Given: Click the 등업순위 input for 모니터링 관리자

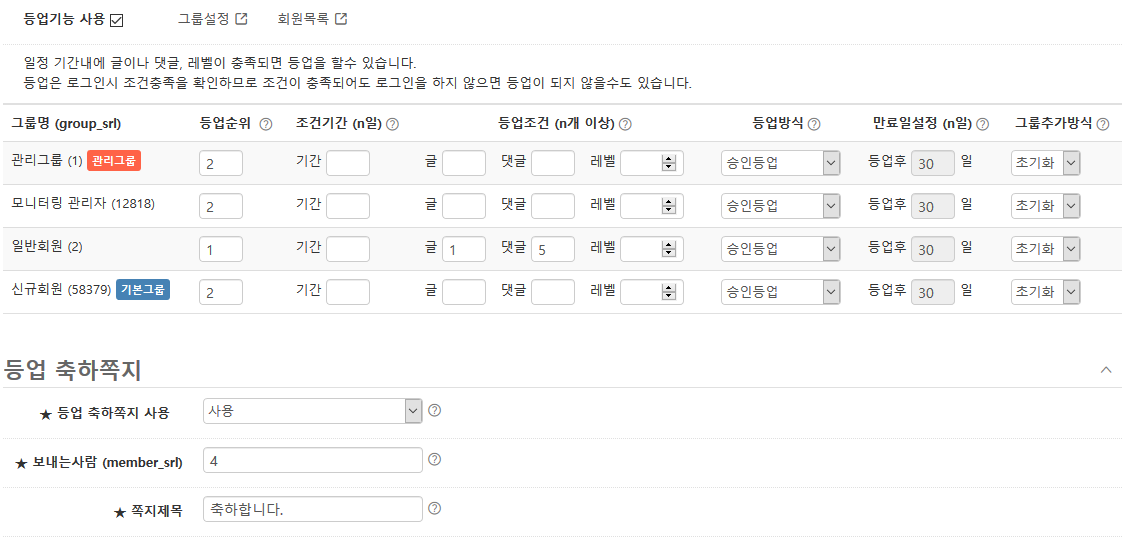Looking at the screenshot, I should pos(221,206).
